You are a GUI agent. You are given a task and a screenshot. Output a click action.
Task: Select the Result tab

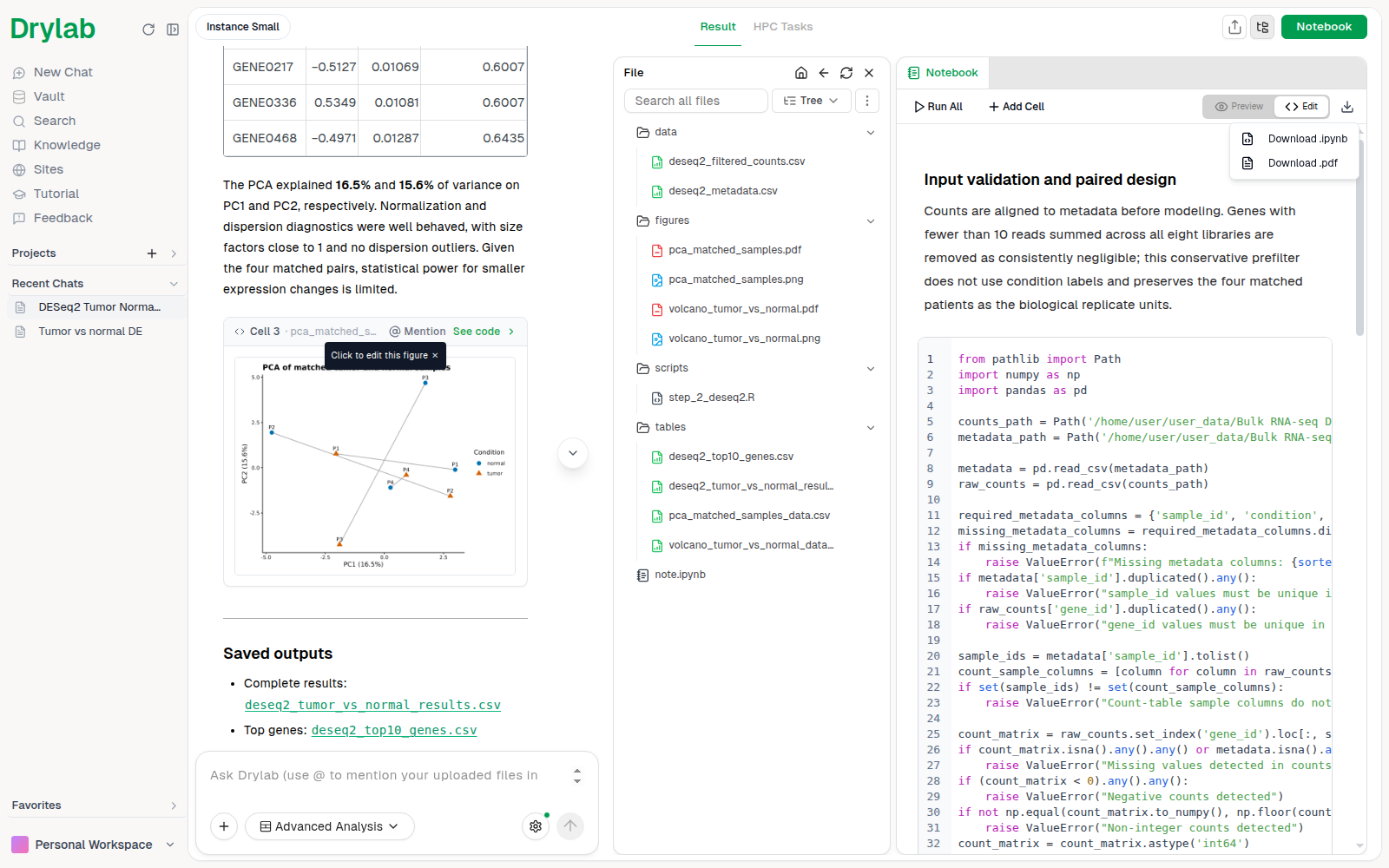pyautogui.click(x=718, y=27)
